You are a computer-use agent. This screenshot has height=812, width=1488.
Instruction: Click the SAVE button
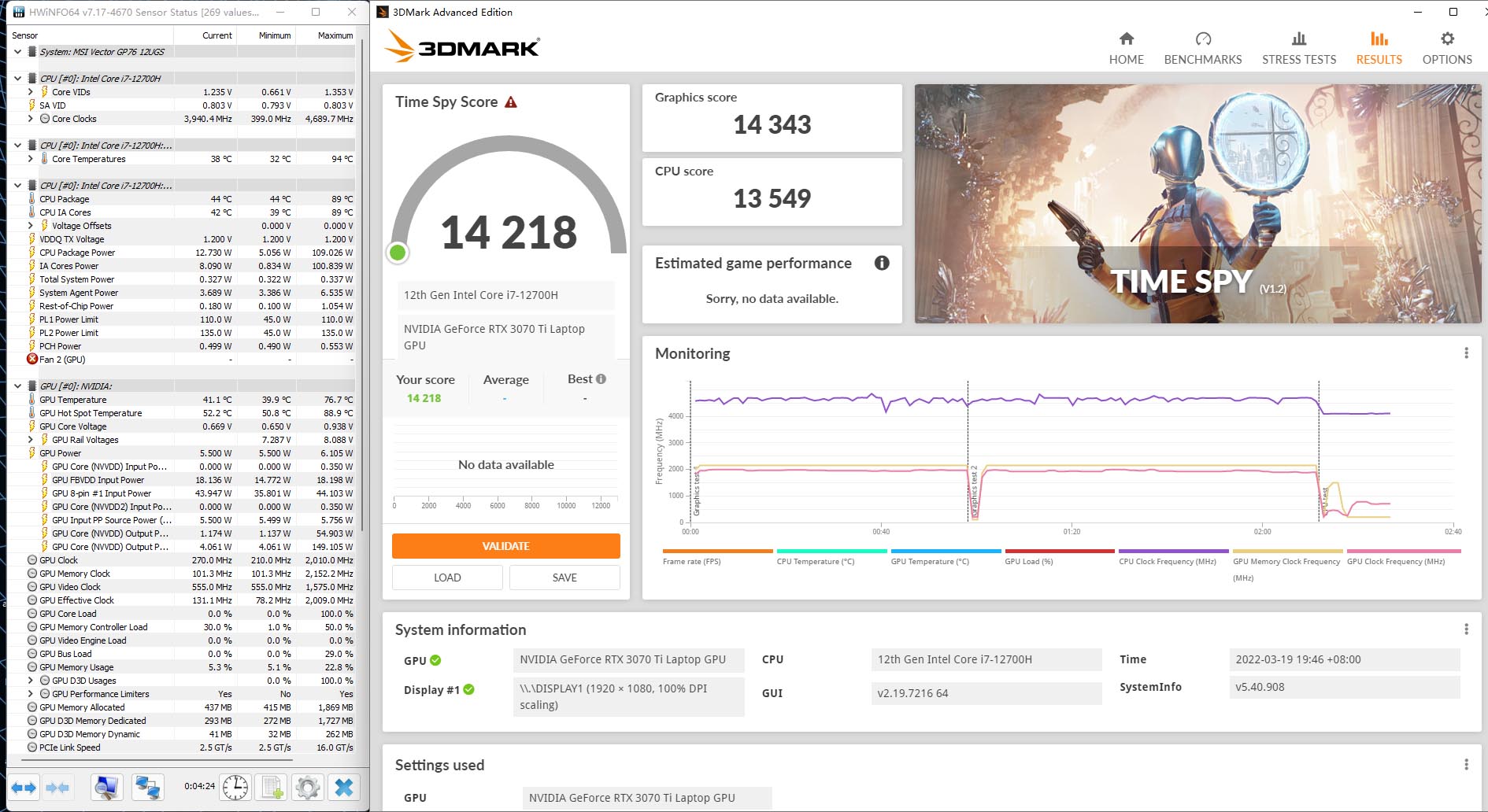564,578
